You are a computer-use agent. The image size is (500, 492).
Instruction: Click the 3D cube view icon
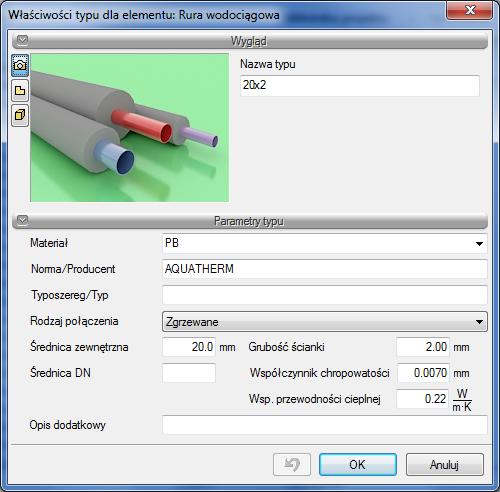coord(20,115)
